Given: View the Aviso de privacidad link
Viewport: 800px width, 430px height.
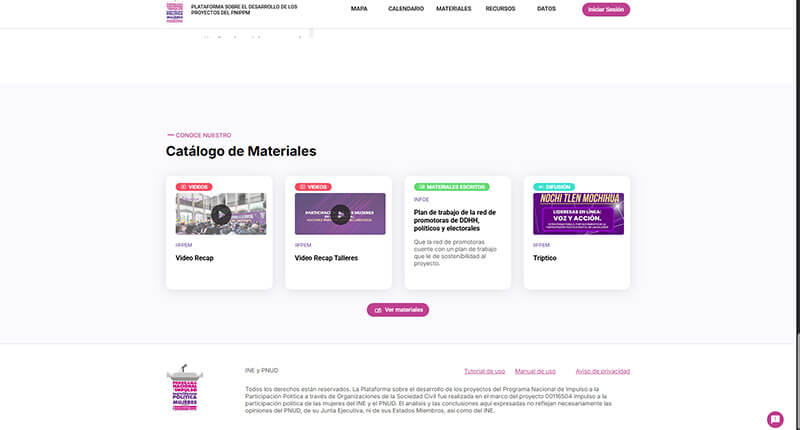Looking at the screenshot, I should [602, 371].
